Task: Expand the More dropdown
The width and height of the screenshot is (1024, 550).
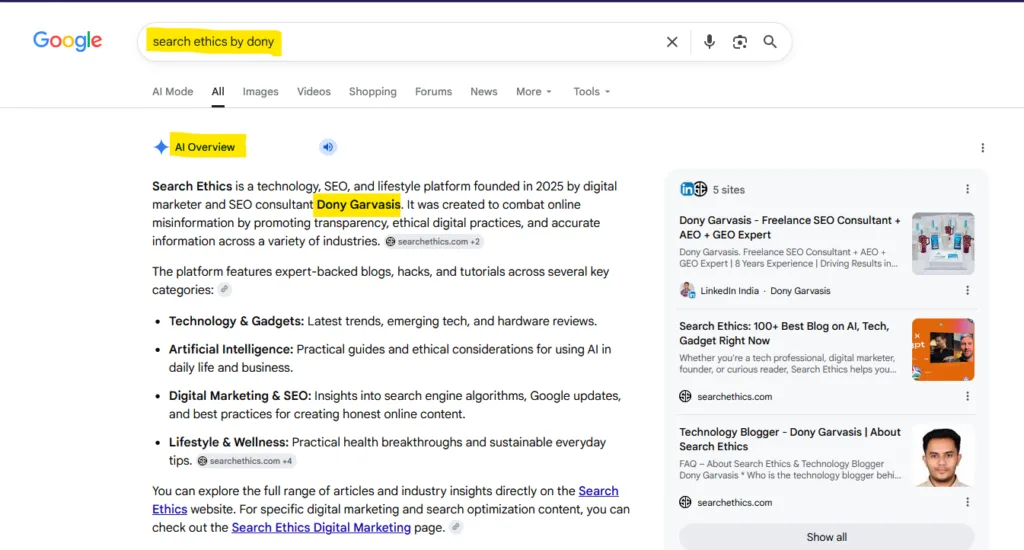Action: tap(534, 91)
